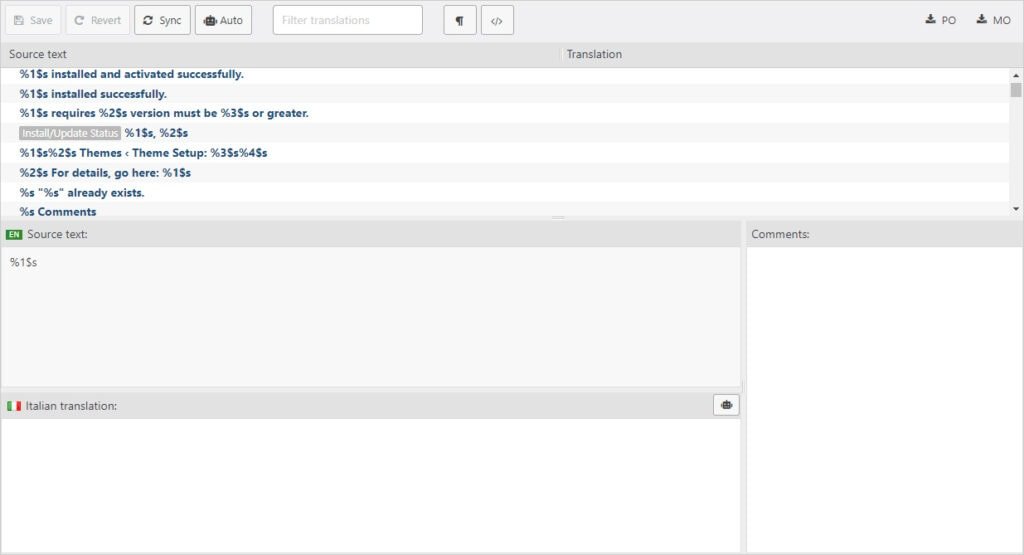The image size is (1024, 555).
Task: Click the Auto translate robot button
Action: tap(223, 20)
